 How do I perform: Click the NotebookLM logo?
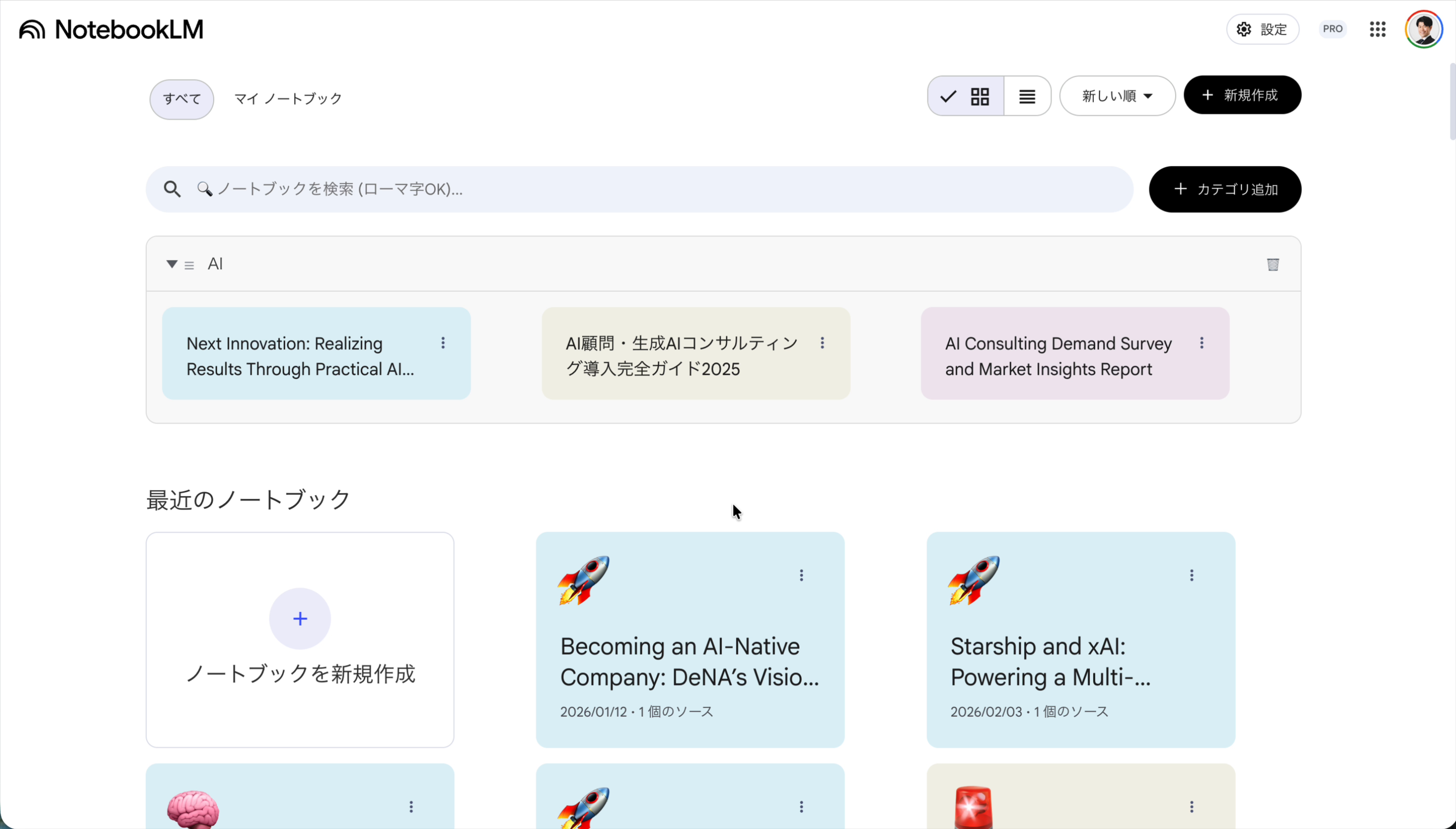(x=110, y=29)
